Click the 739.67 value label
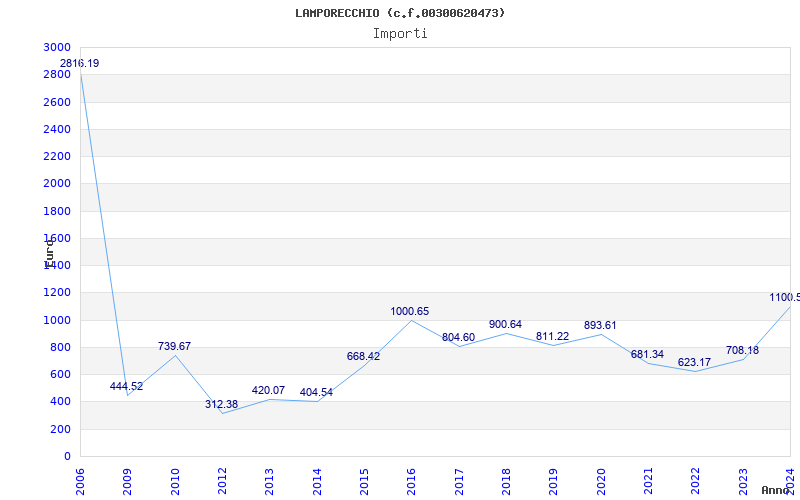 coord(174,346)
